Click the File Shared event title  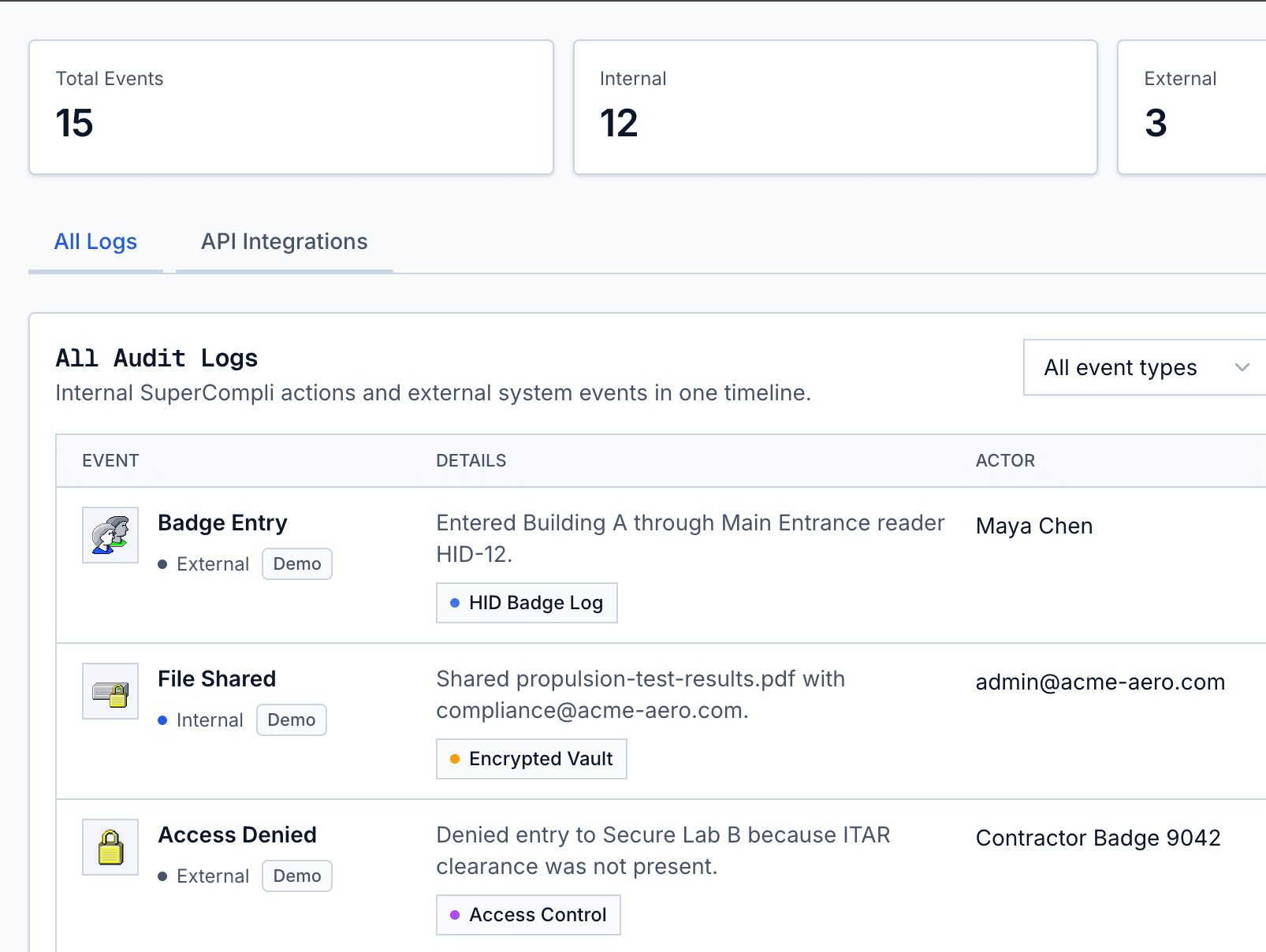(x=217, y=679)
